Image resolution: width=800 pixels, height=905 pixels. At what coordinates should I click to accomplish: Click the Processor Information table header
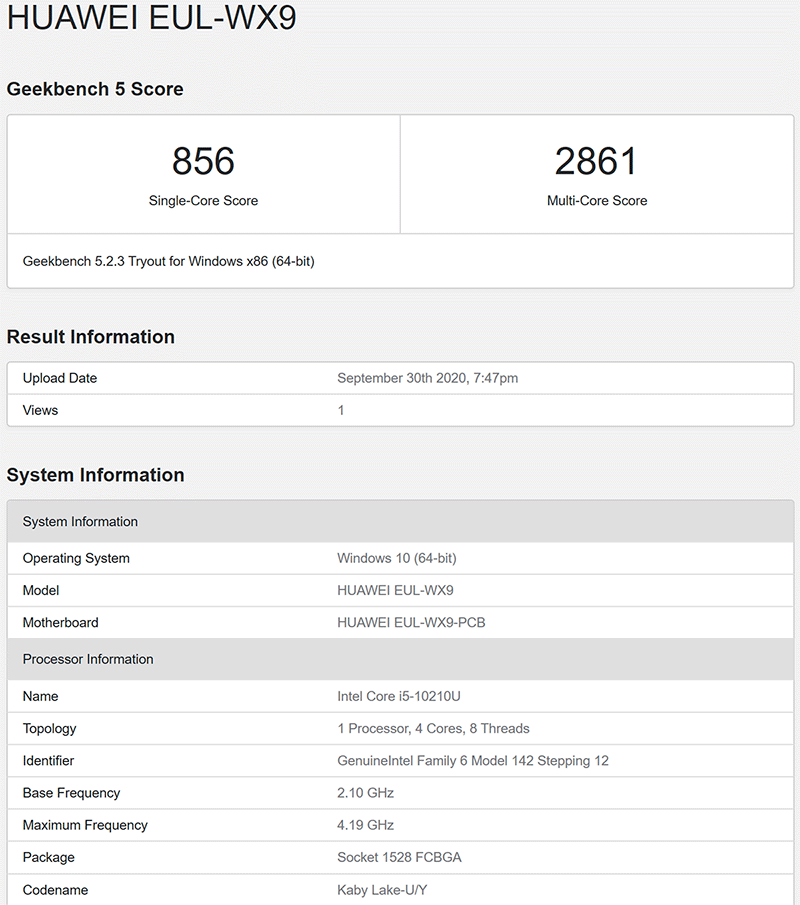click(x=401, y=659)
